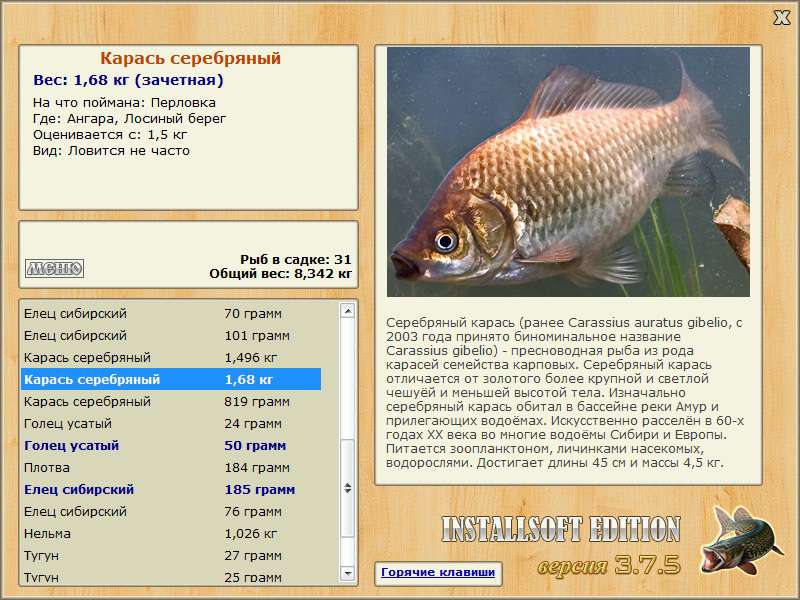800x600 pixels.
Task: Click the версия 3.7.5 label
Action: pyautogui.click(x=609, y=565)
